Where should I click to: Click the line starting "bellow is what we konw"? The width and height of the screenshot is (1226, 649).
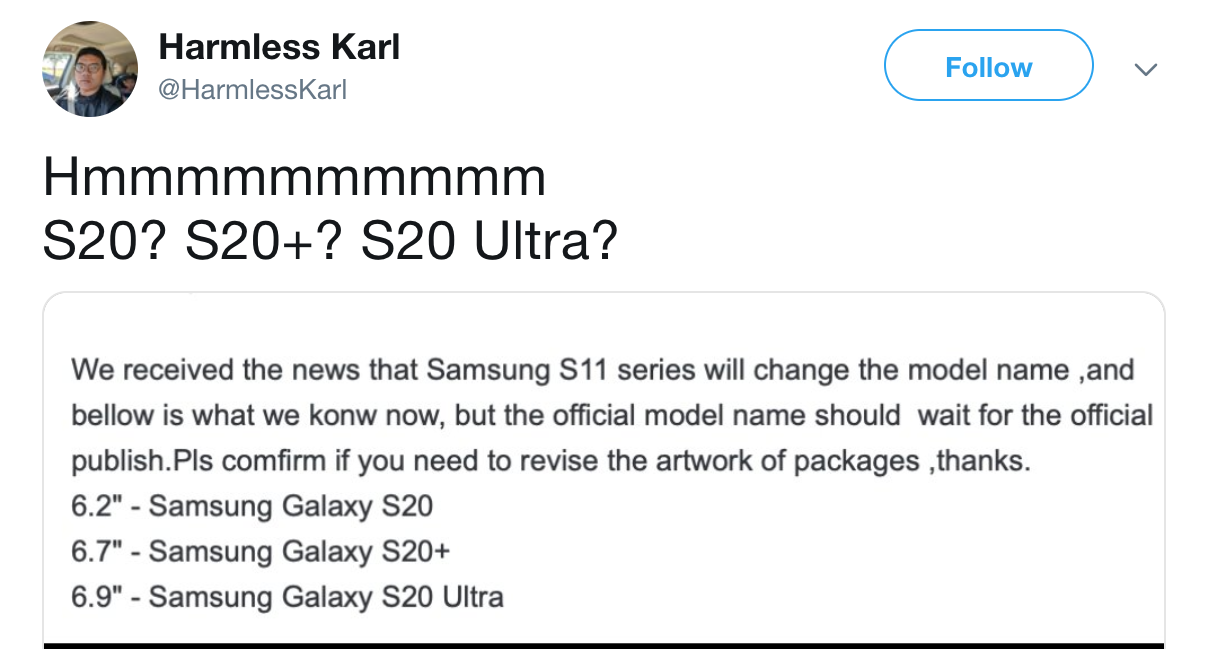click(x=611, y=415)
